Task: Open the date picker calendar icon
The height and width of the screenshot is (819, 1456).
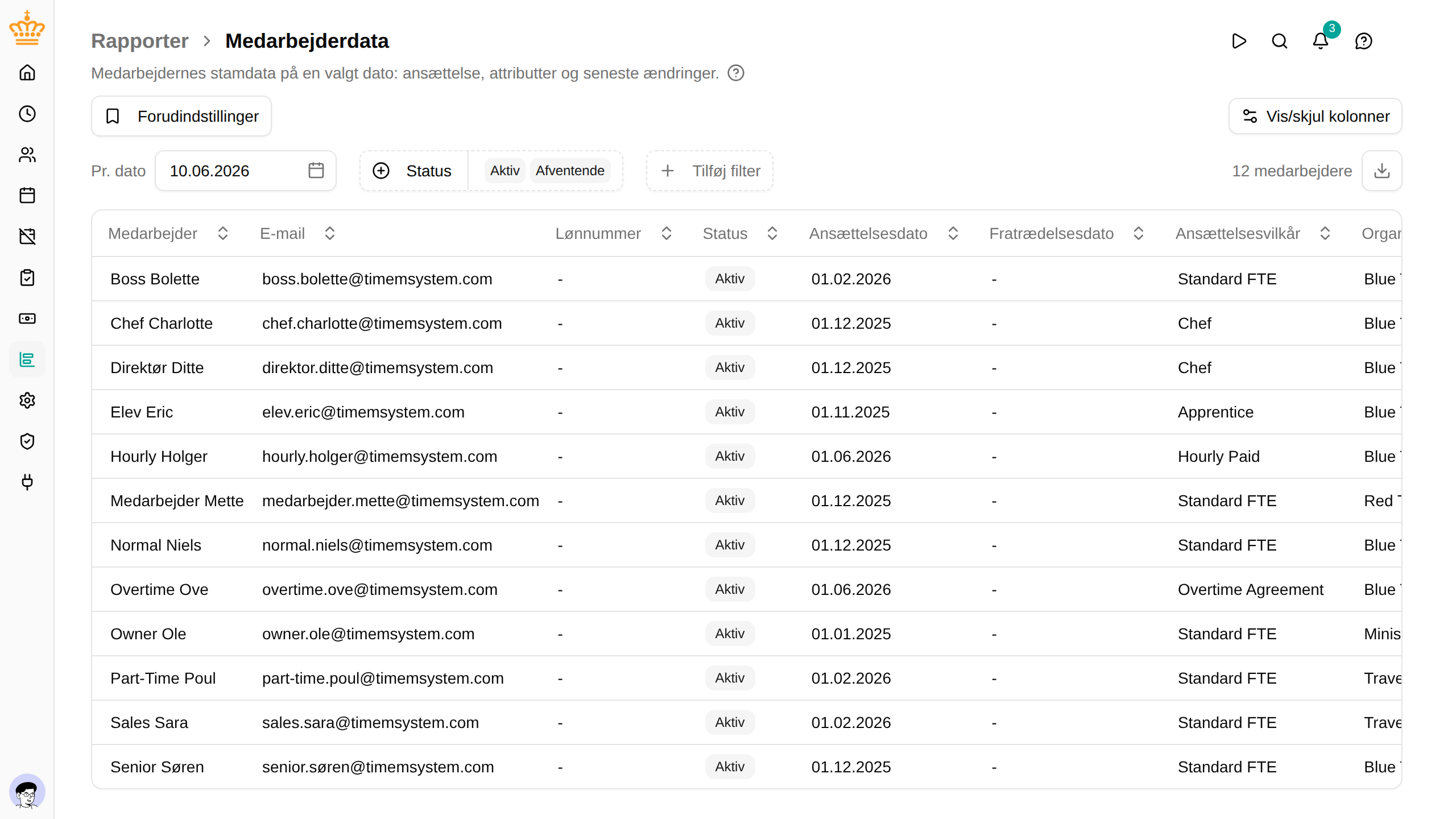Action: [316, 171]
